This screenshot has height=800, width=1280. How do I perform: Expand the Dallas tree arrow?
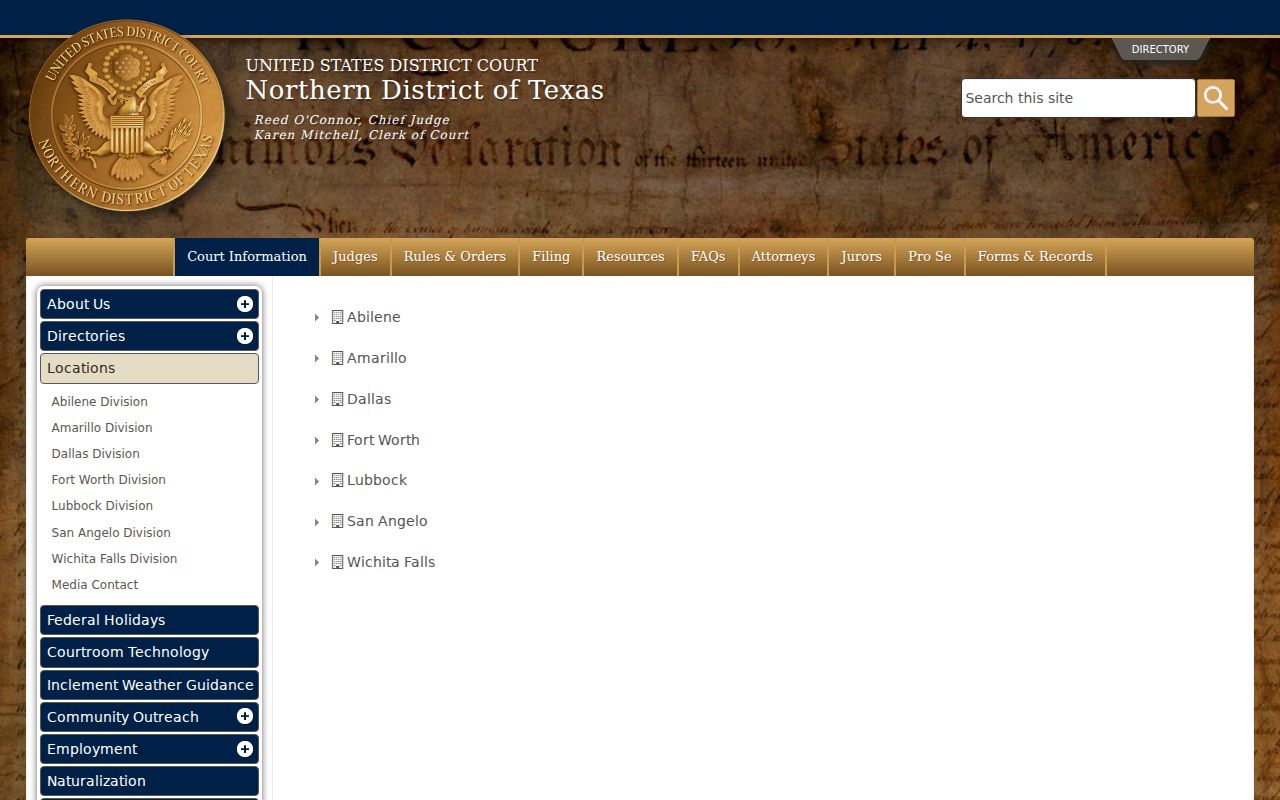[x=317, y=399]
